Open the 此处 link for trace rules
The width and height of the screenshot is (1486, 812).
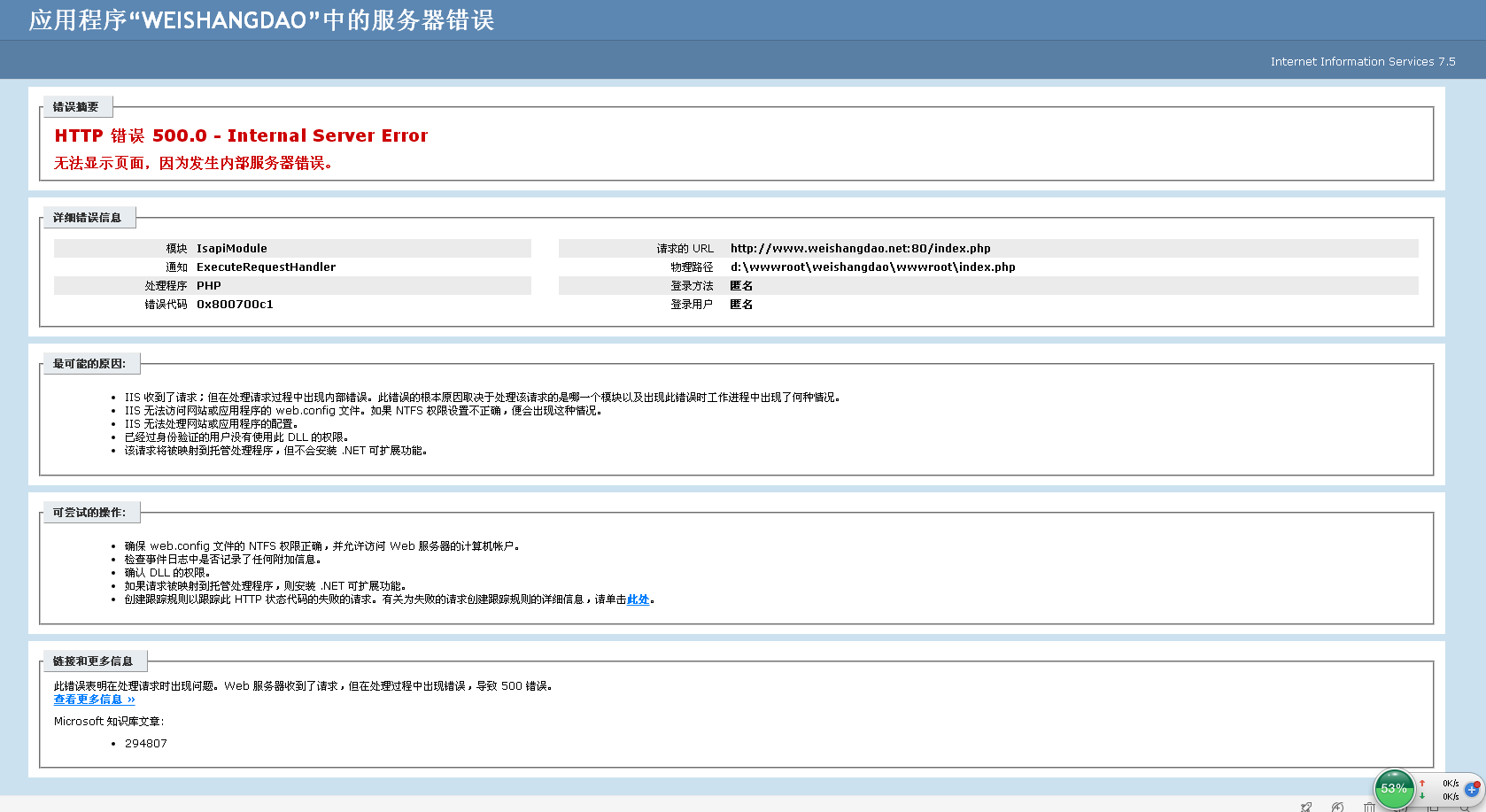pyautogui.click(x=638, y=599)
